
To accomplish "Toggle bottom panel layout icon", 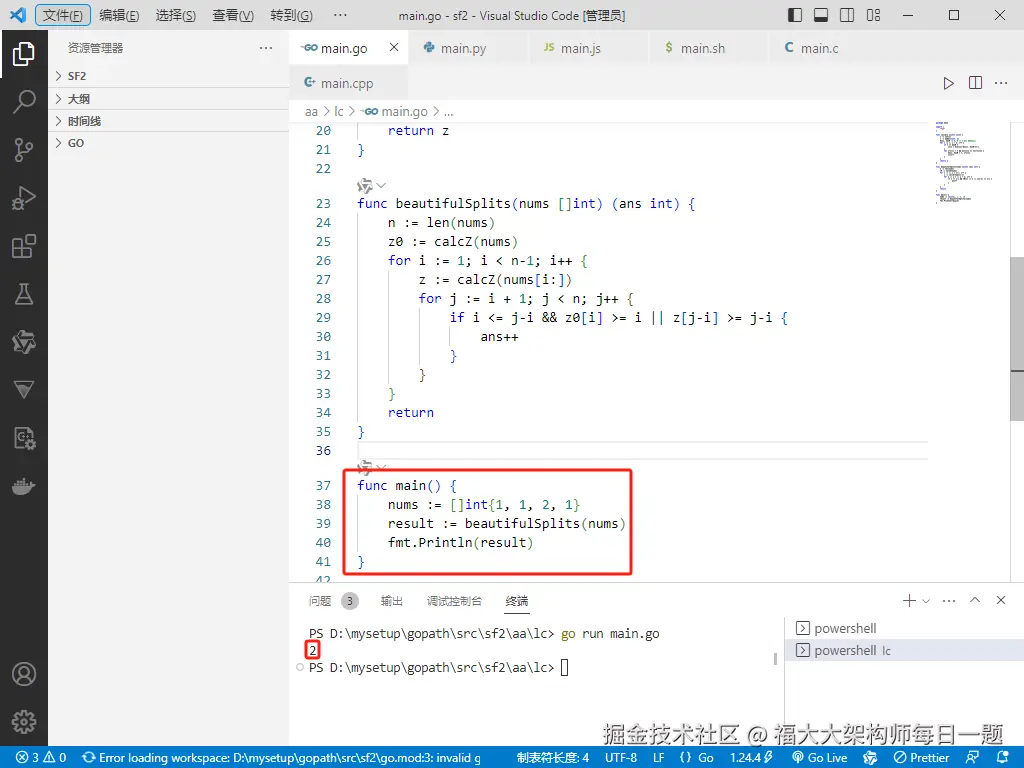I will click(x=821, y=15).
